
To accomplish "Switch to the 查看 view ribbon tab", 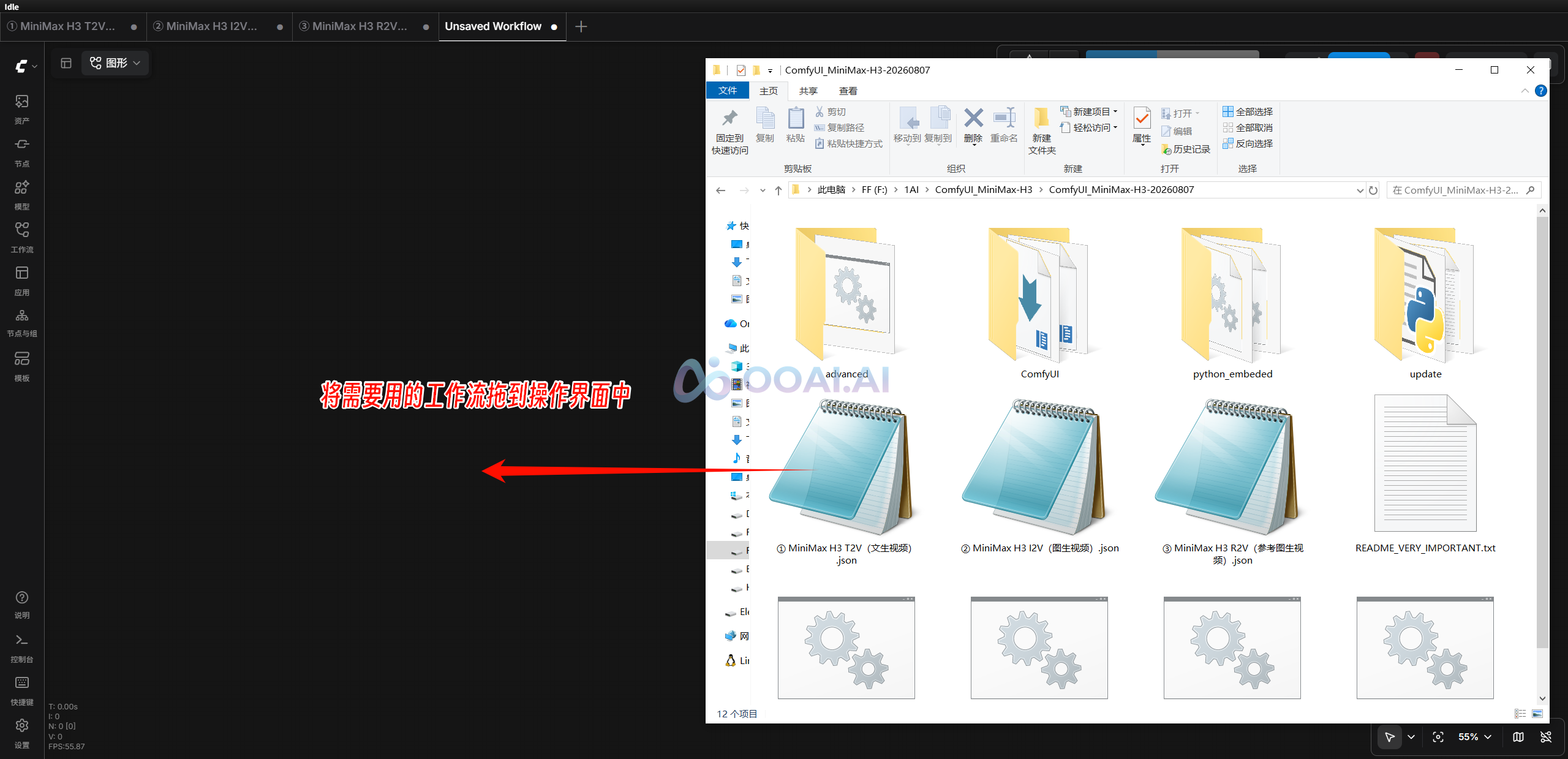I will (848, 91).
